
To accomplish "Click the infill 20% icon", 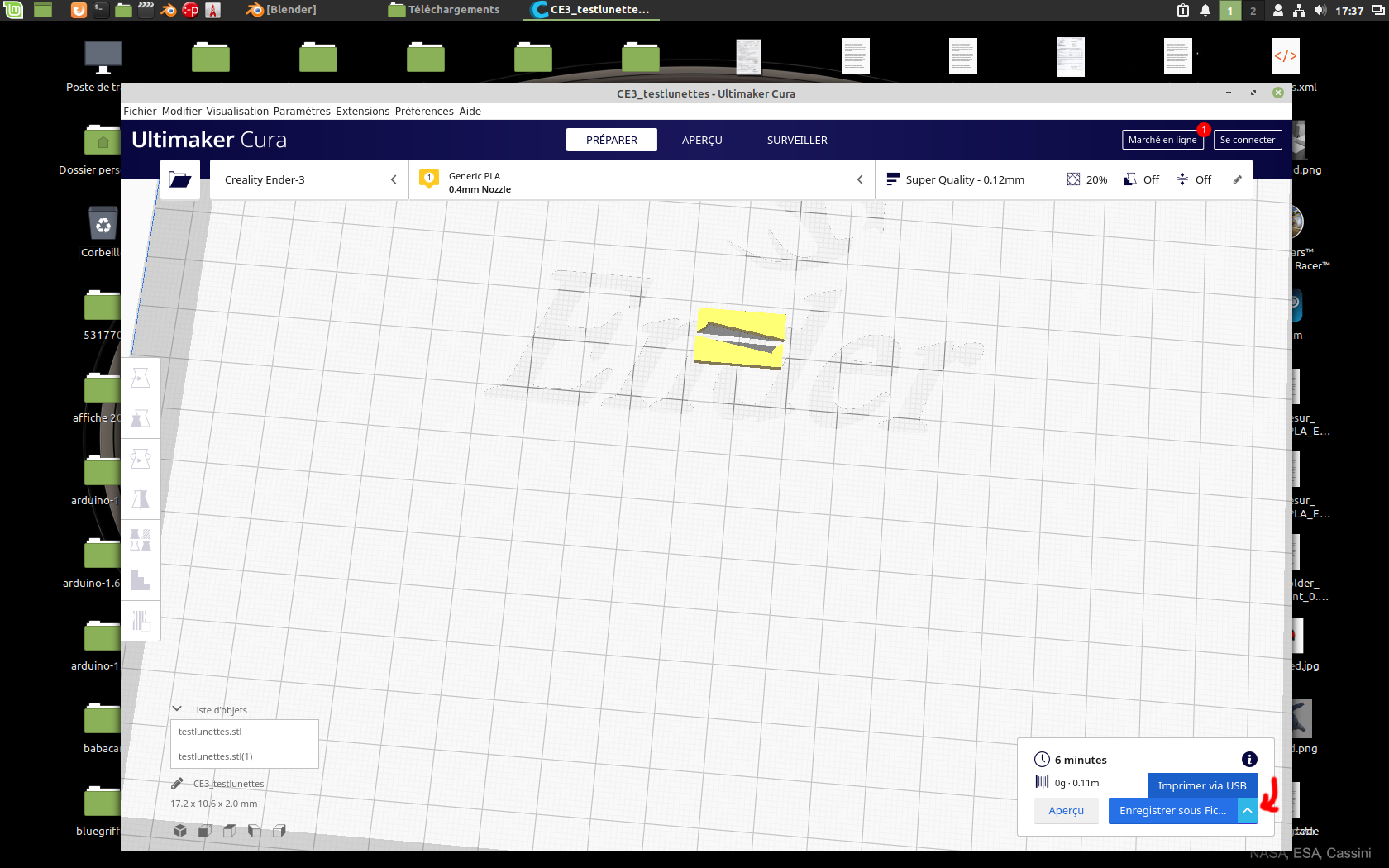I will 1073,179.
